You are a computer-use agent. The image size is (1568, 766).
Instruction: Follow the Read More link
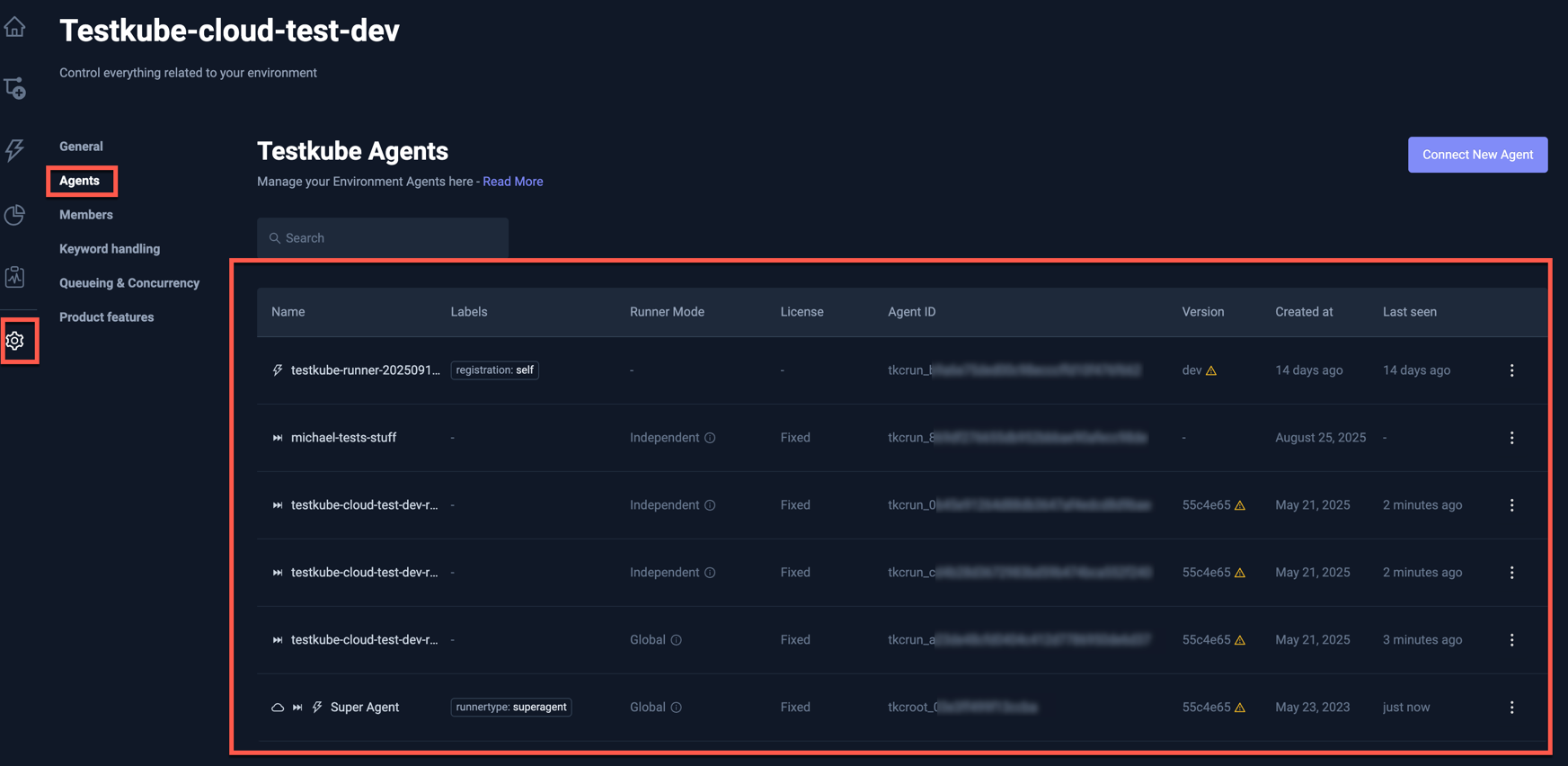[x=512, y=182]
